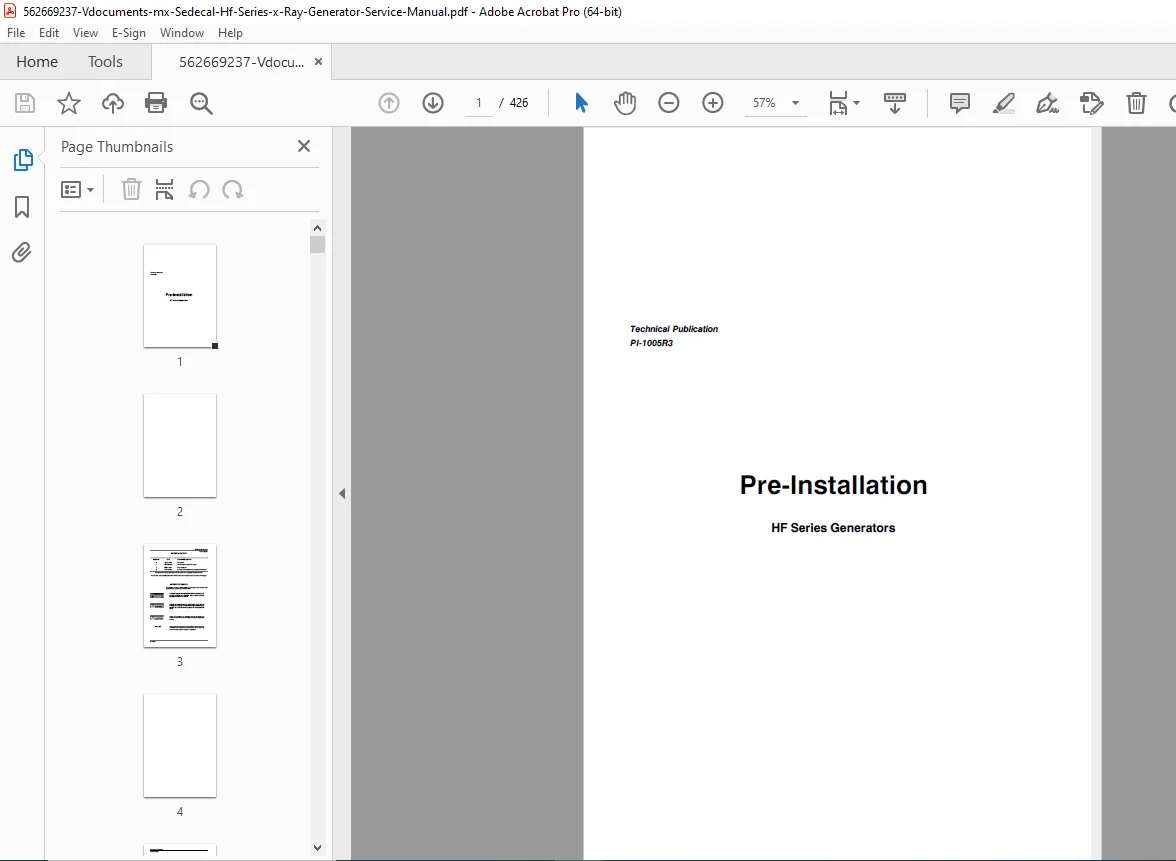Select page 1 thumbnail

tap(180, 296)
